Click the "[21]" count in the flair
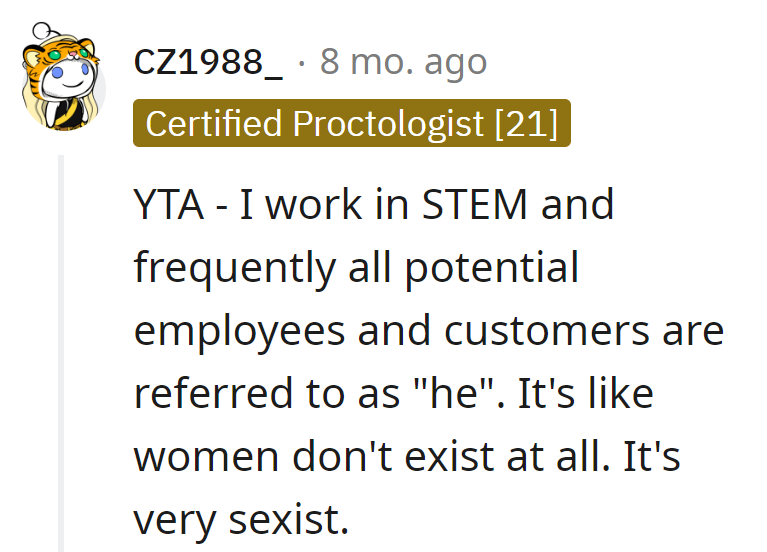Screen dimensions: 767x552 pos(526,123)
